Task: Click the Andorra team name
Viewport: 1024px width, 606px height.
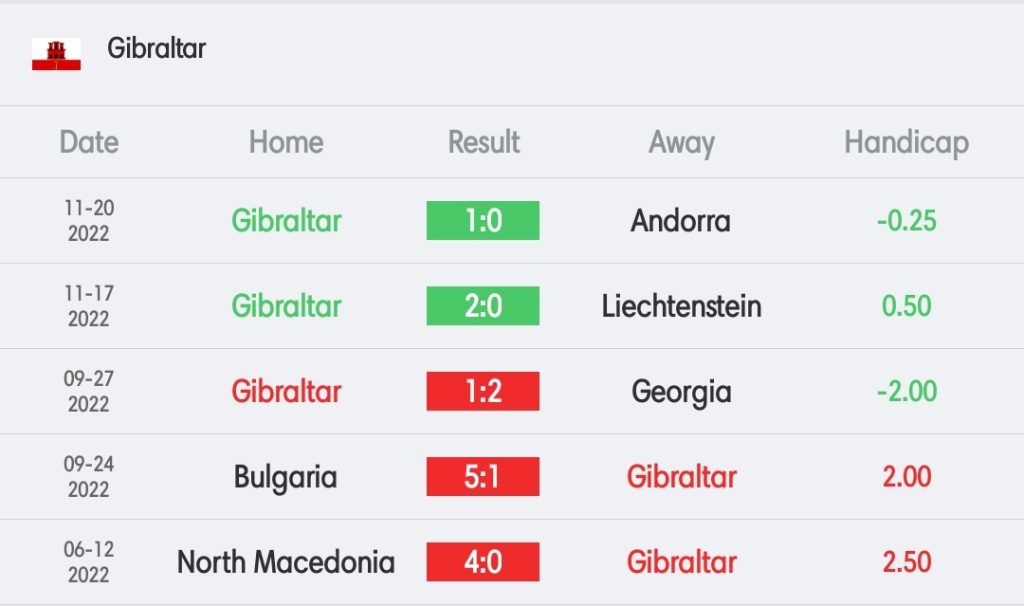Action: click(x=680, y=221)
